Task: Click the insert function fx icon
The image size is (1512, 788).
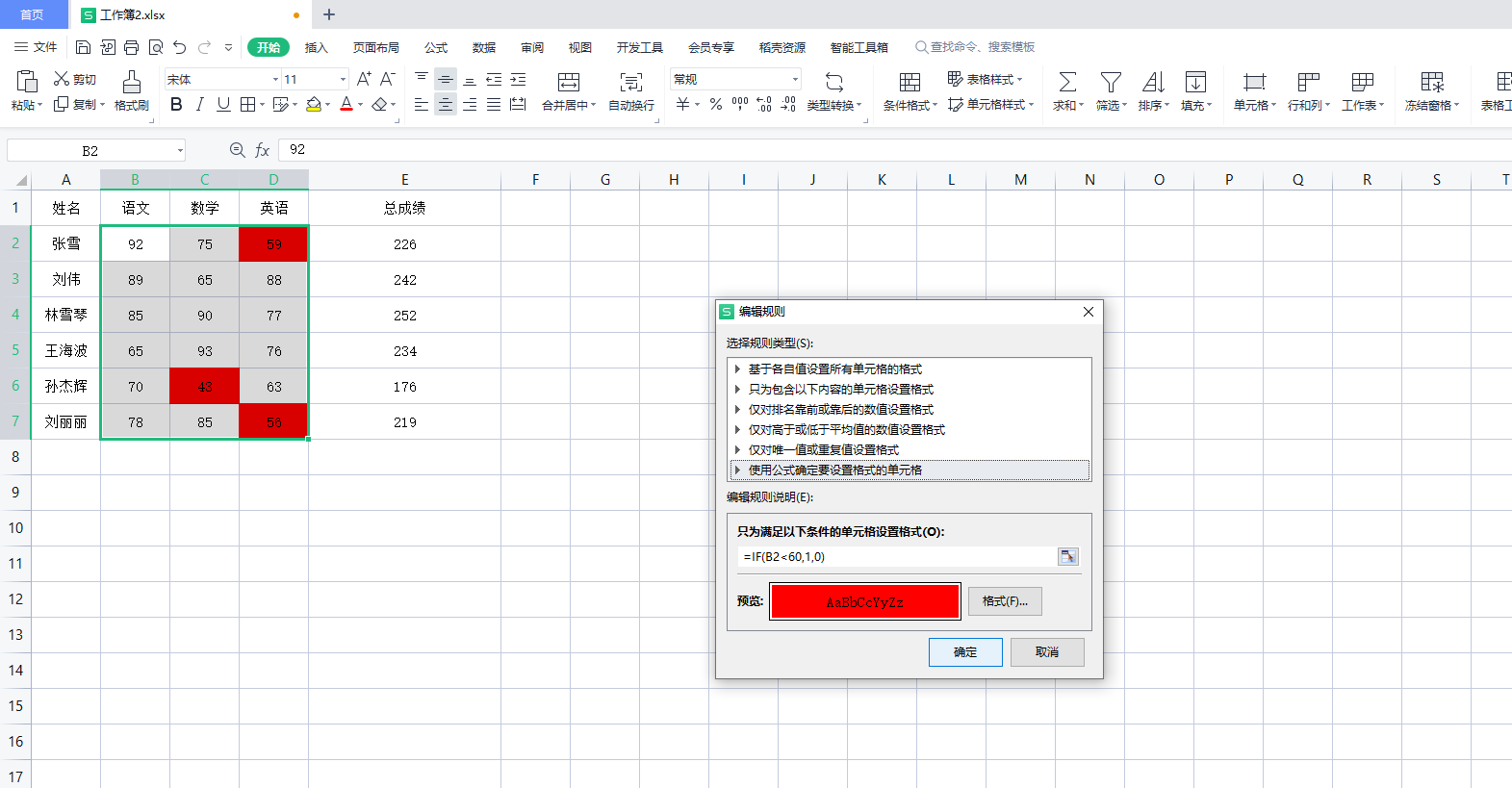Action: pyautogui.click(x=262, y=150)
